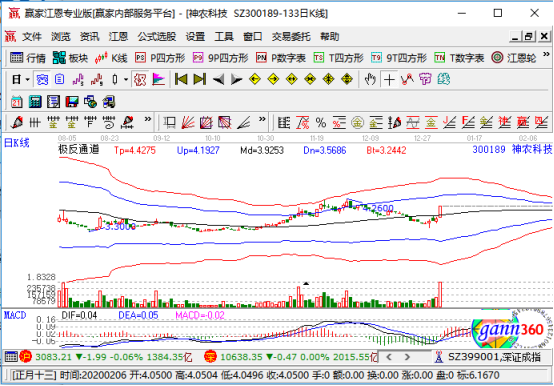554x386 pixels.
Task: Click SZ399001 深证成指 status entry
Action: [x=494, y=357]
